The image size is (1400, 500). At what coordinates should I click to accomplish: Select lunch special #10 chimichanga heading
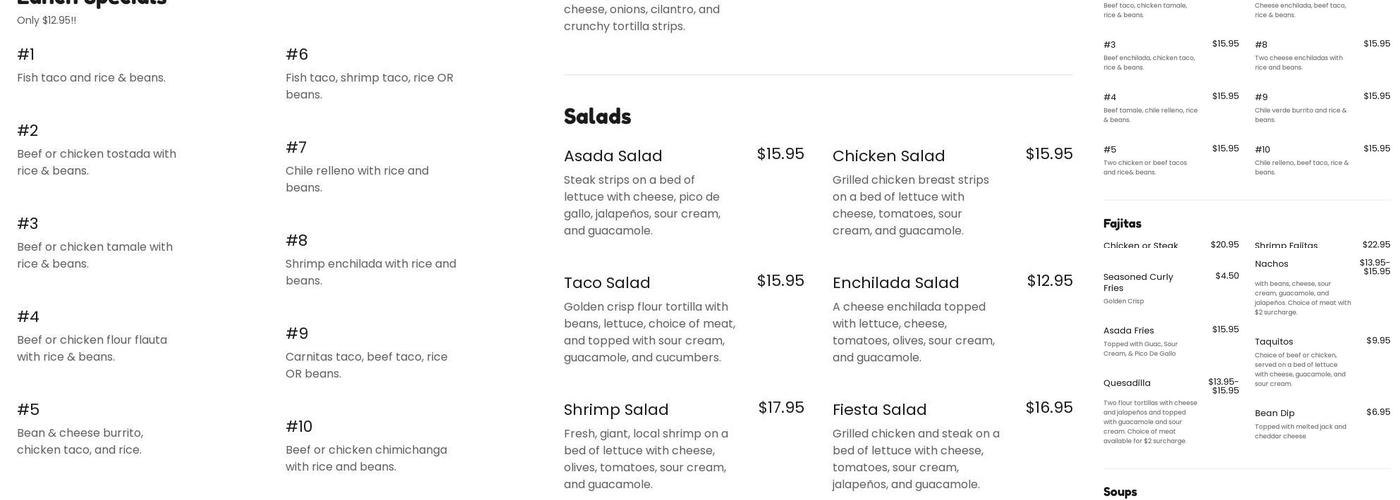click(x=299, y=427)
